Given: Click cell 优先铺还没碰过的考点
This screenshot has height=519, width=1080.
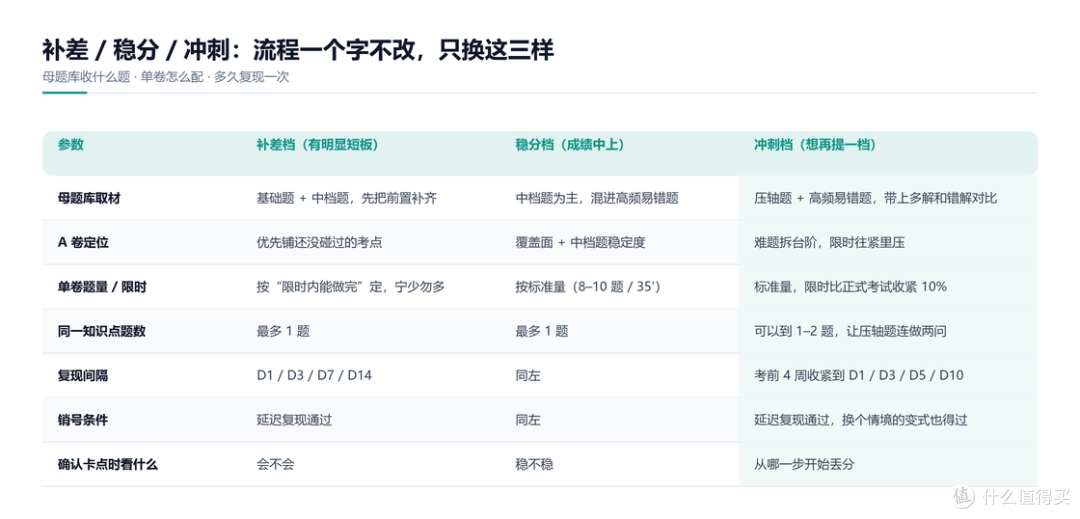Looking at the screenshot, I should [x=318, y=242].
